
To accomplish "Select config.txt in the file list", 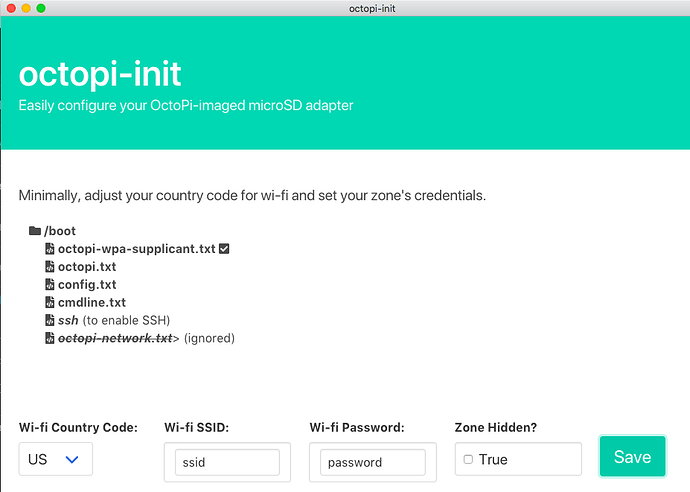I will coord(87,285).
